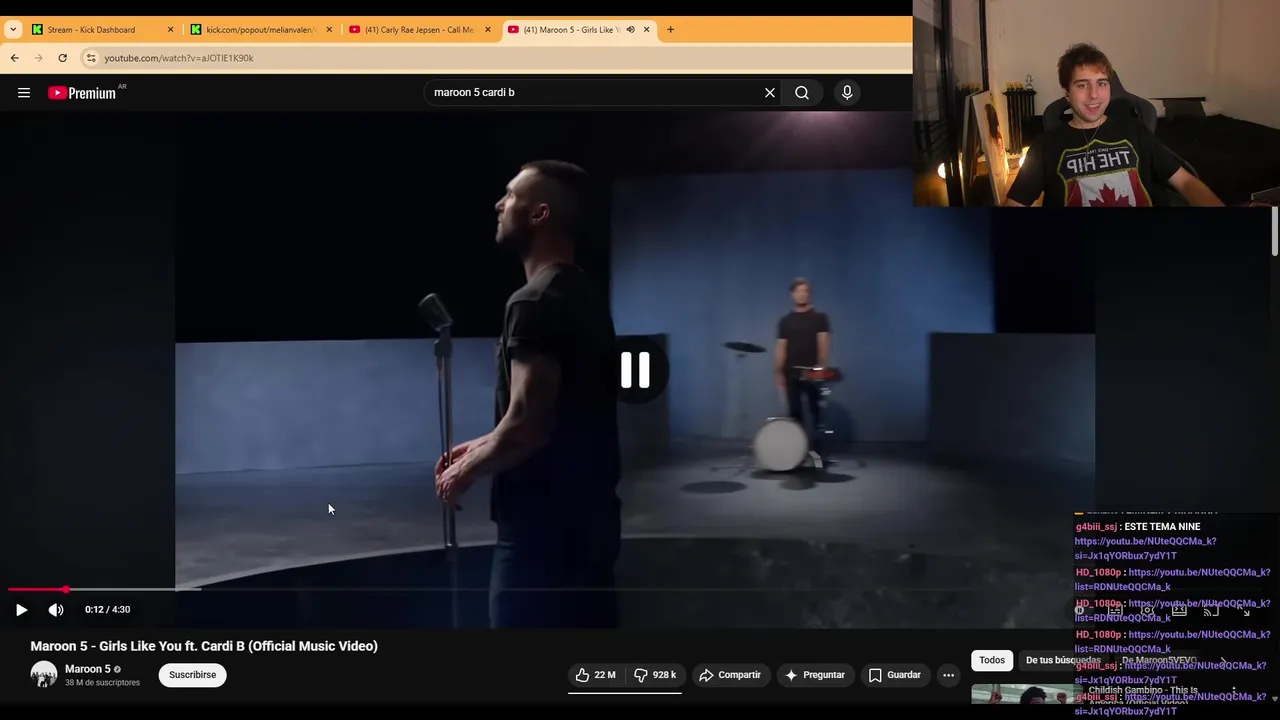Toggle subtitles button in player
The height and width of the screenshot is (720, 1280).
1114,610
